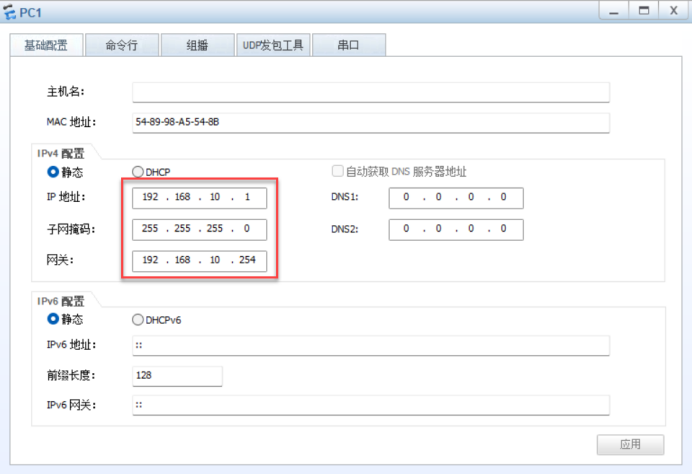This screenshot has width=693, height=474.
Task: Click the PC1 app icon in title bar
Action: tap(11, 10)
